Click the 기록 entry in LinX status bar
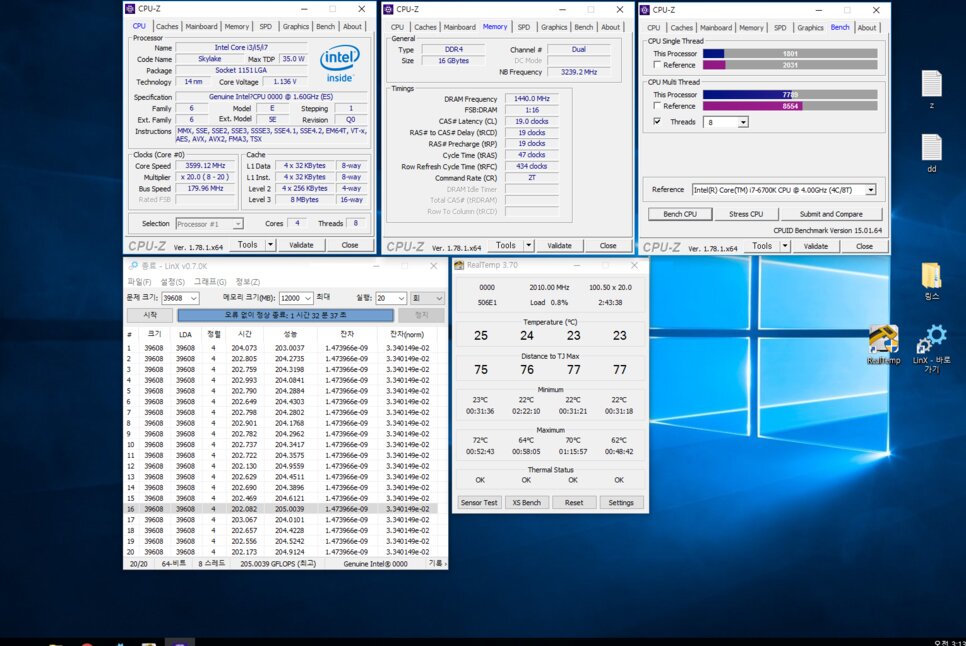This screenshot has height=646, width=966. [x=437, y=563]
